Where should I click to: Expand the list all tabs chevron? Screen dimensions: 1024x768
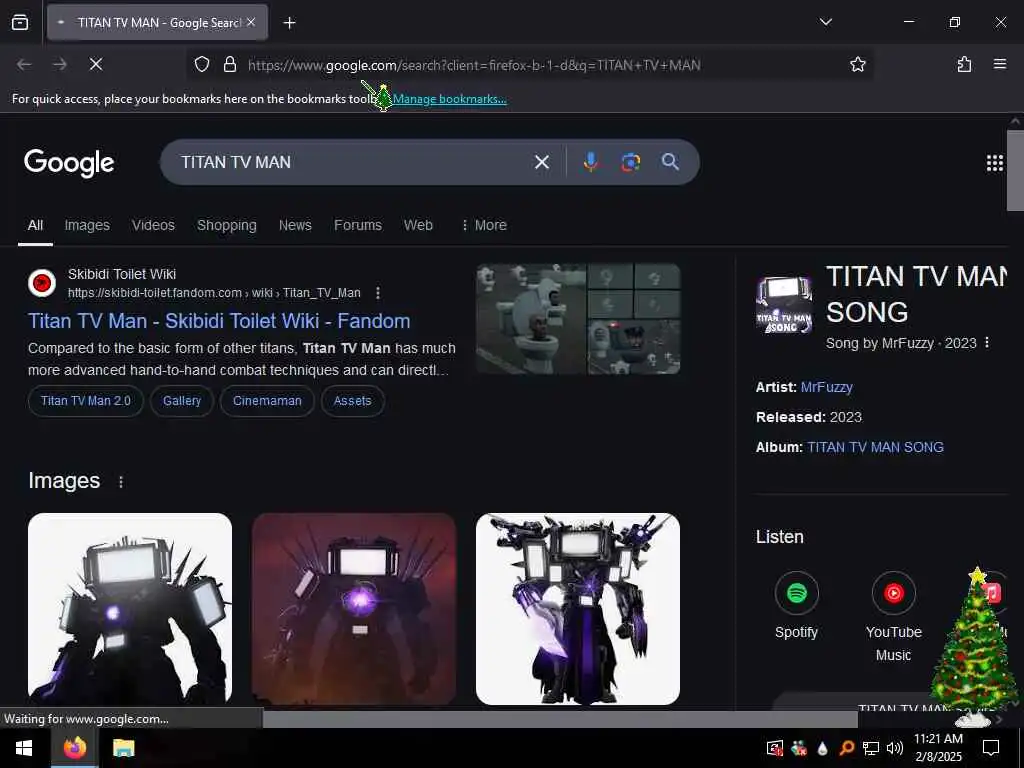(x=825, y=22)
